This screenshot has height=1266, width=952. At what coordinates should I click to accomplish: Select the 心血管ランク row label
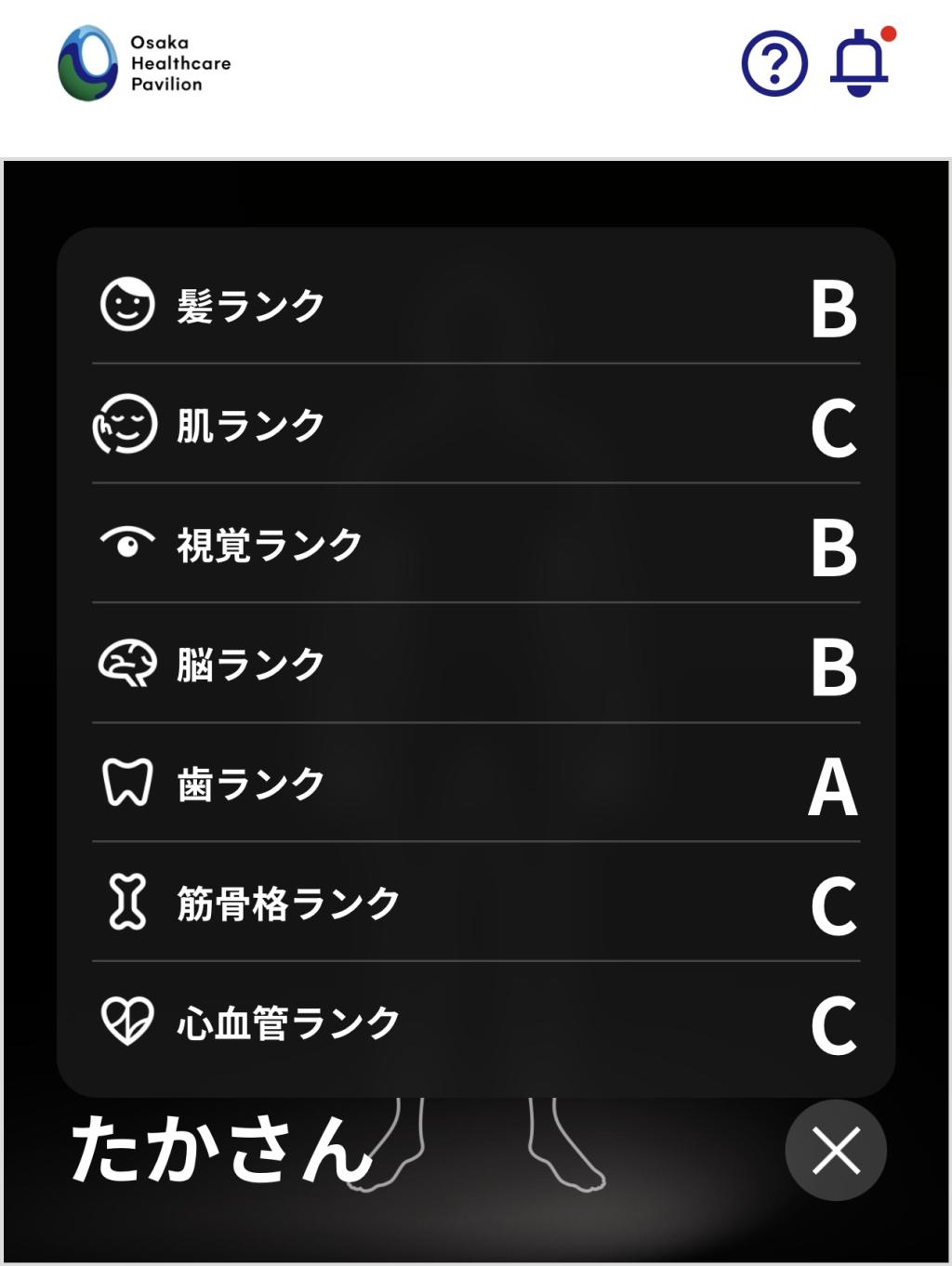(288, 1022)
